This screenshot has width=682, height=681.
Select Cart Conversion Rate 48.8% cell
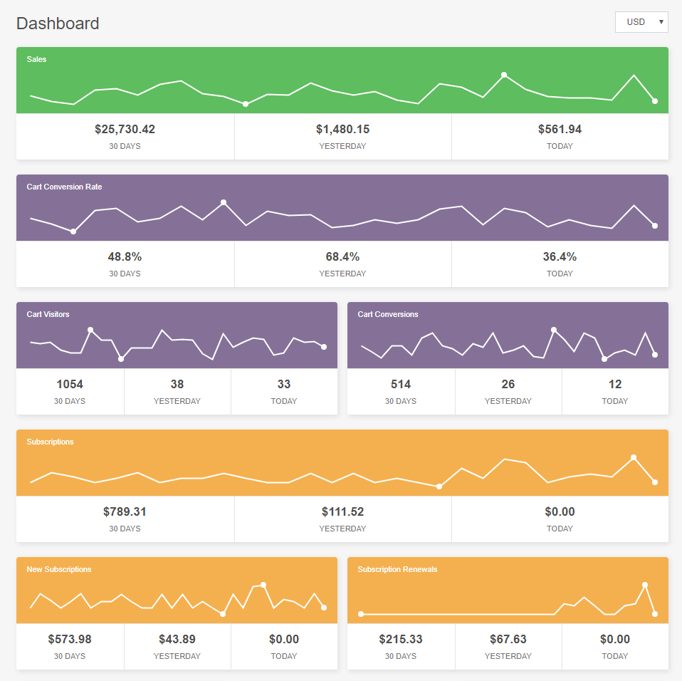(x=125, y=264)
